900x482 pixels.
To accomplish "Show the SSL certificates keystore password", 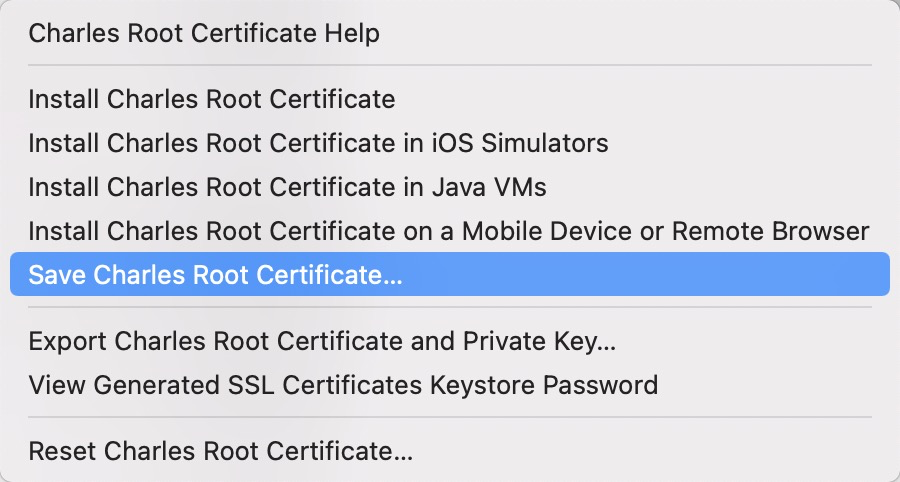I will pyautogui.click(x=343, y=385).
